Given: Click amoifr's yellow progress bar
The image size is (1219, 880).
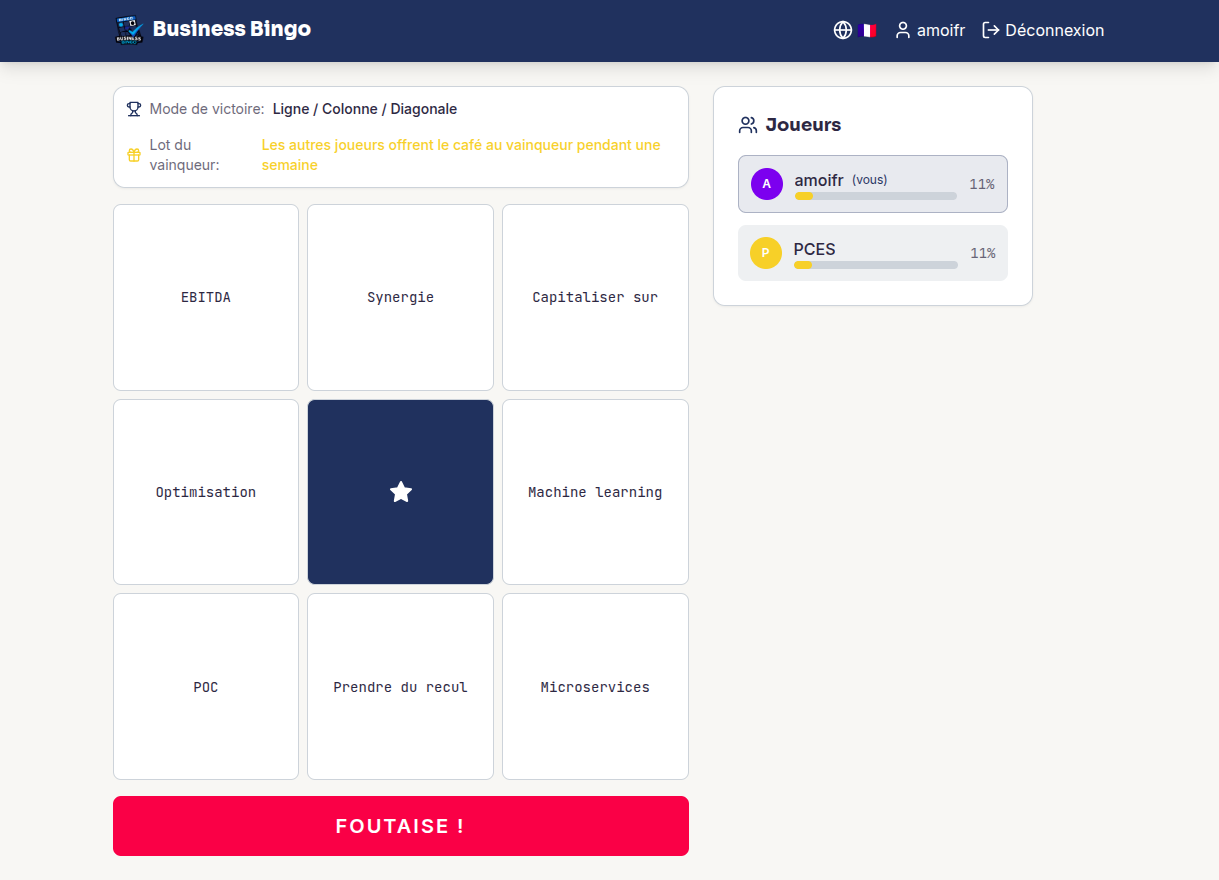Looking at the screenshot, I should pyautogui.click(x=874, y=196).
